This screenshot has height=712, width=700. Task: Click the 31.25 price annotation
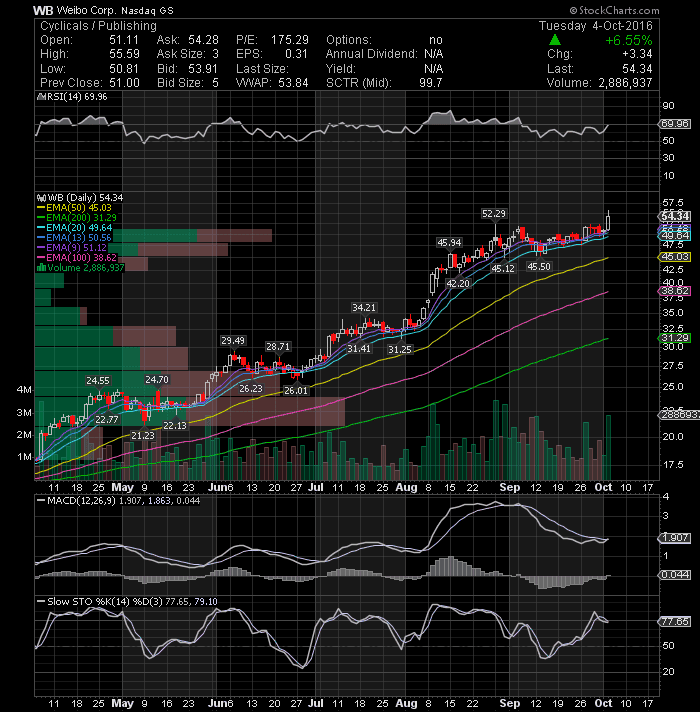(x=400, y=349)
